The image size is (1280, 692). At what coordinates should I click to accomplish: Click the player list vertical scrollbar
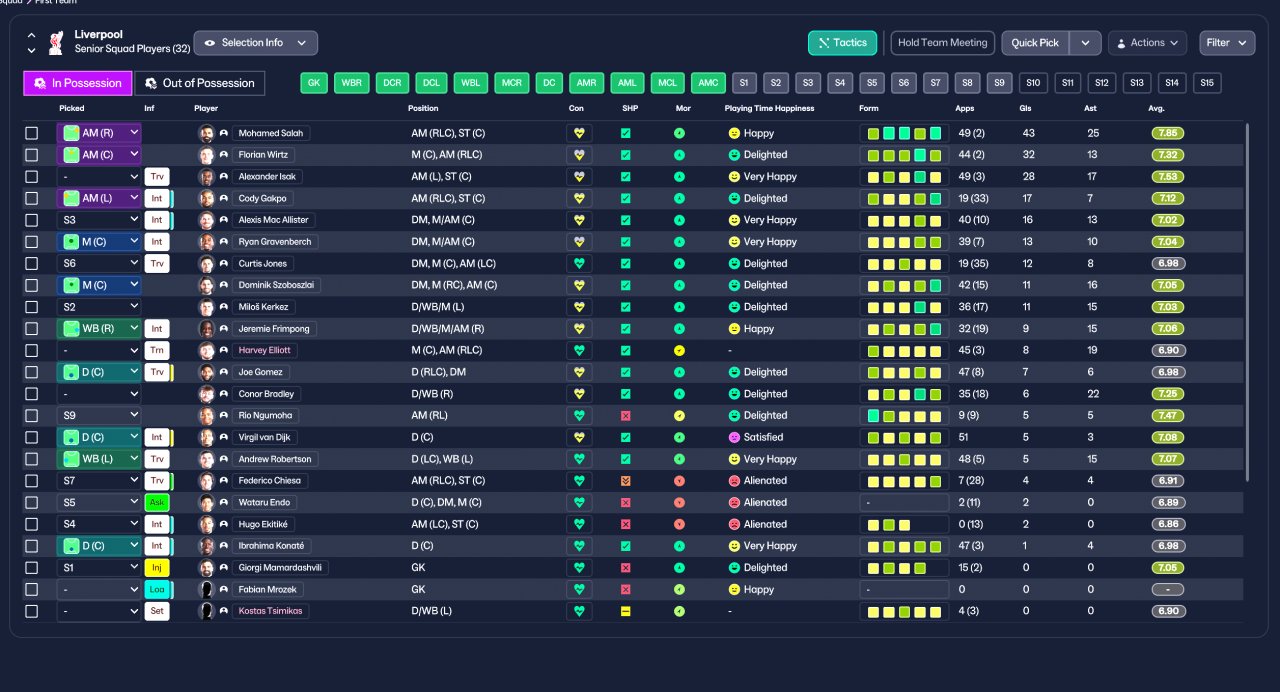[1246, 300]
